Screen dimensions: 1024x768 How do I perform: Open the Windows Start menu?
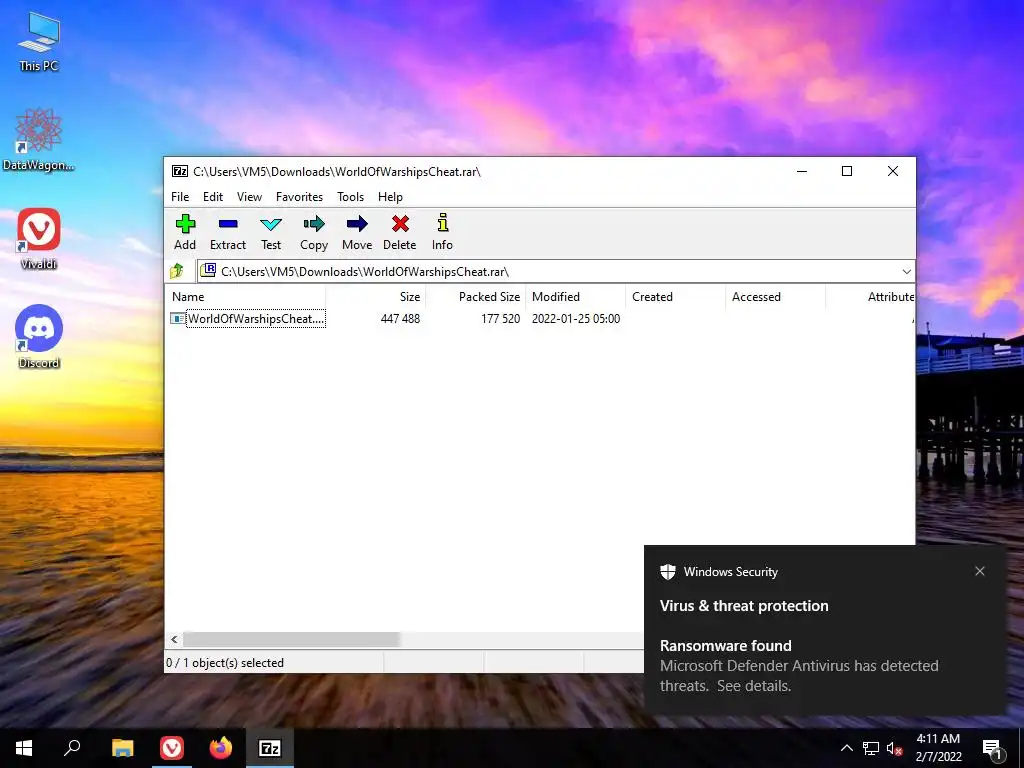[x=24, y=748]
